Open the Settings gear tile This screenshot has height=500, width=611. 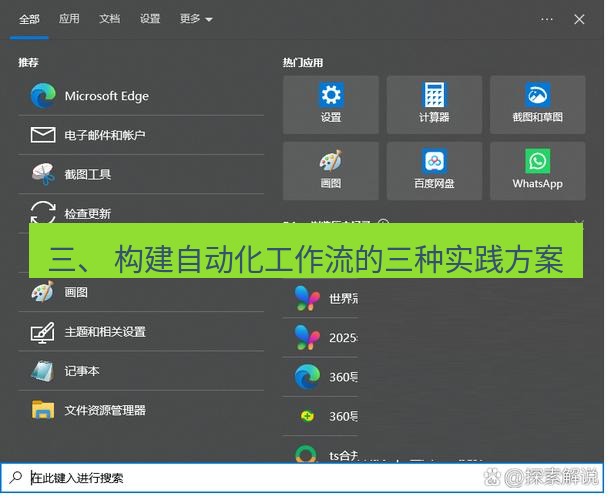click(x=331, y=105)
